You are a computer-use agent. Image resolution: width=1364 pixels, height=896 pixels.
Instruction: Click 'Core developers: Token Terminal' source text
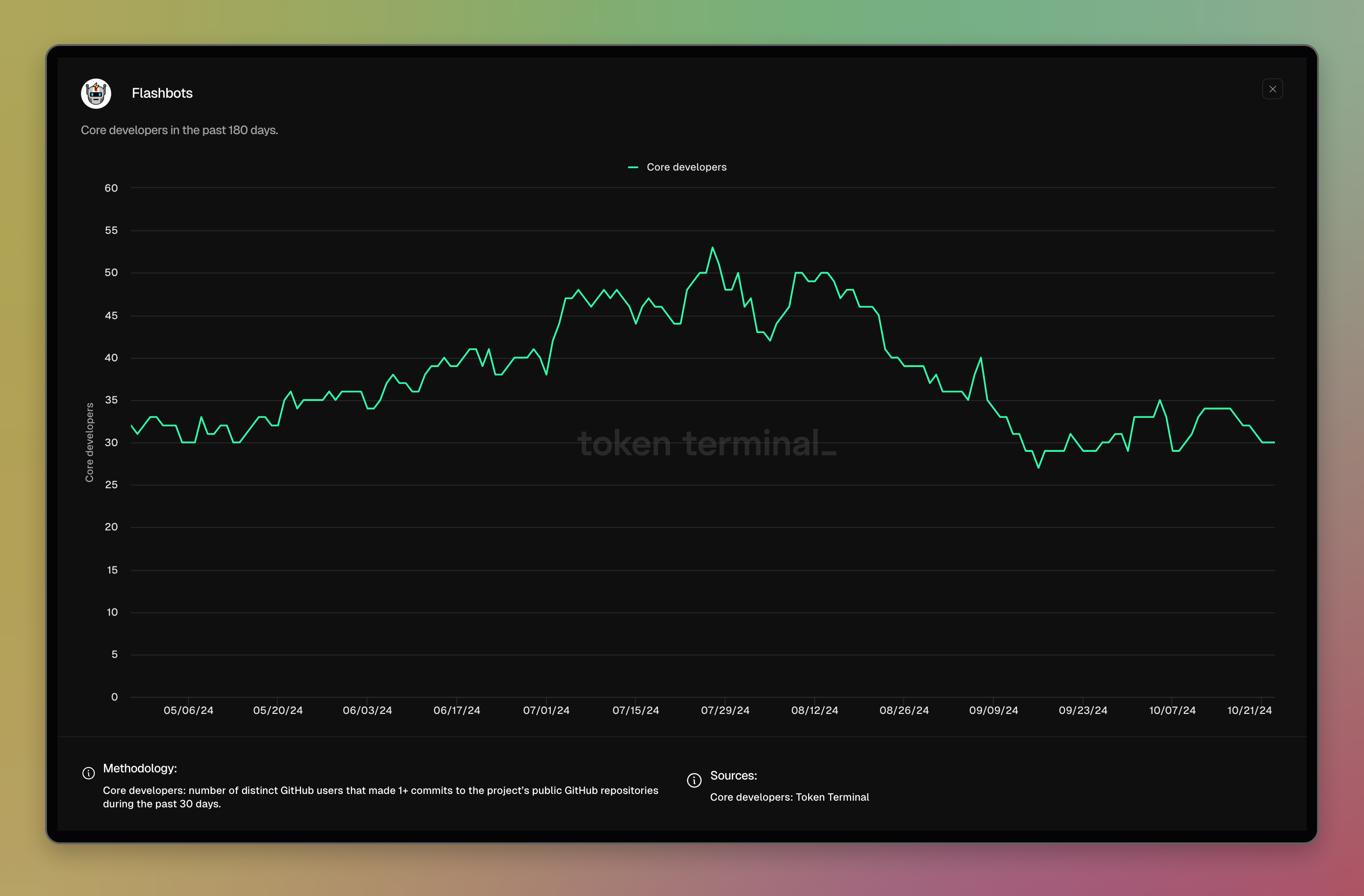[789, 797]
